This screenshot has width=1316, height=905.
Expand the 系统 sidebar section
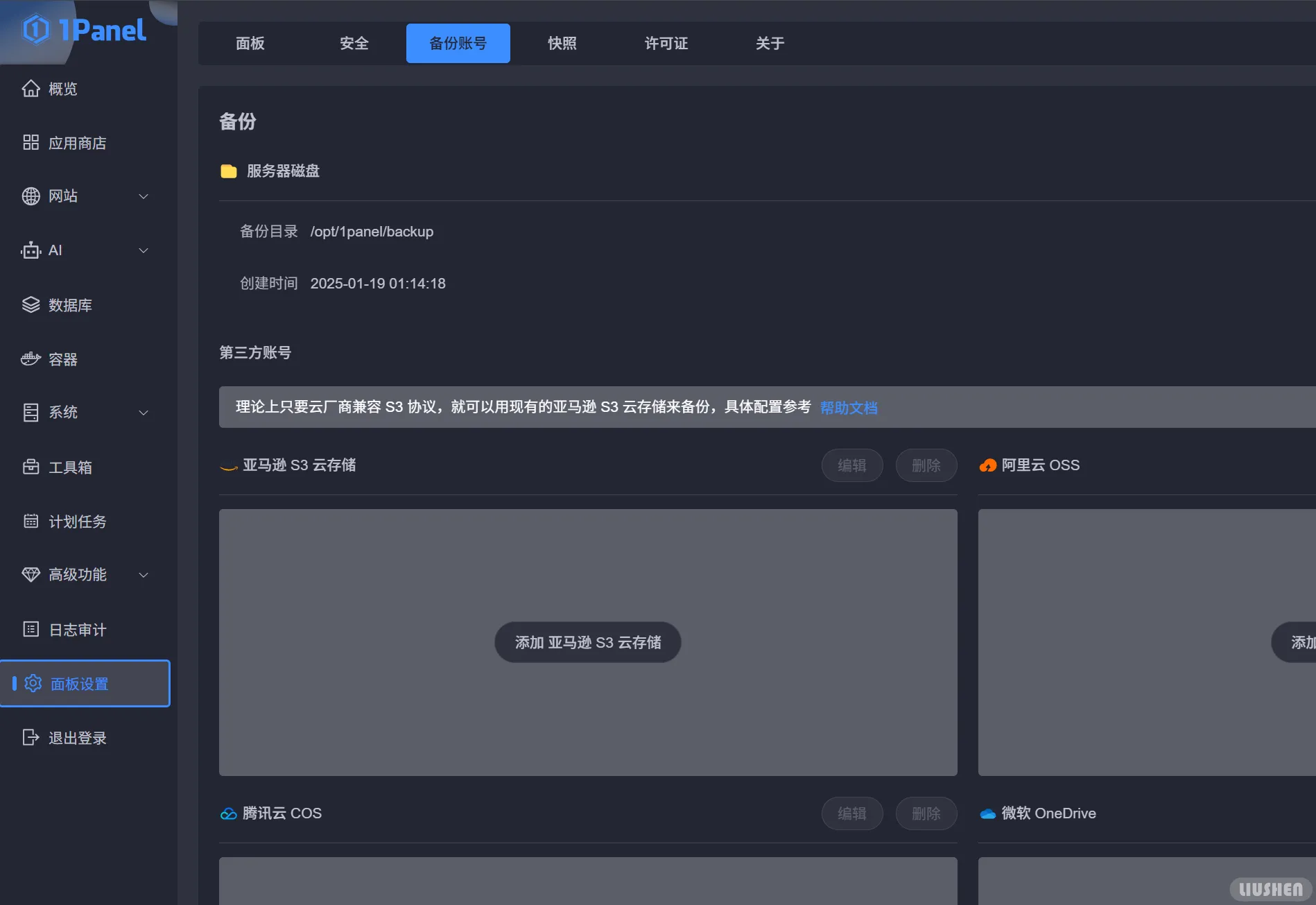click(x=144, y=413)
